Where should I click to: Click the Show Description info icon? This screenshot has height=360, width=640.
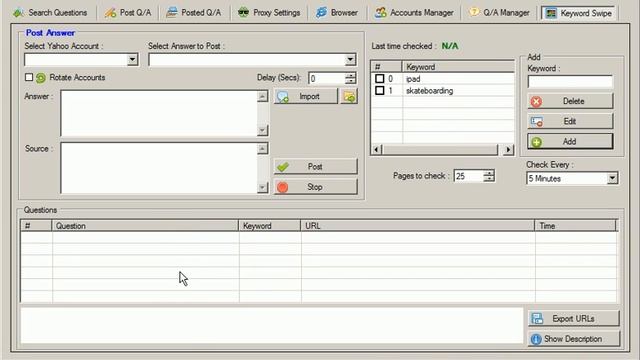click(x=536, y=339)
